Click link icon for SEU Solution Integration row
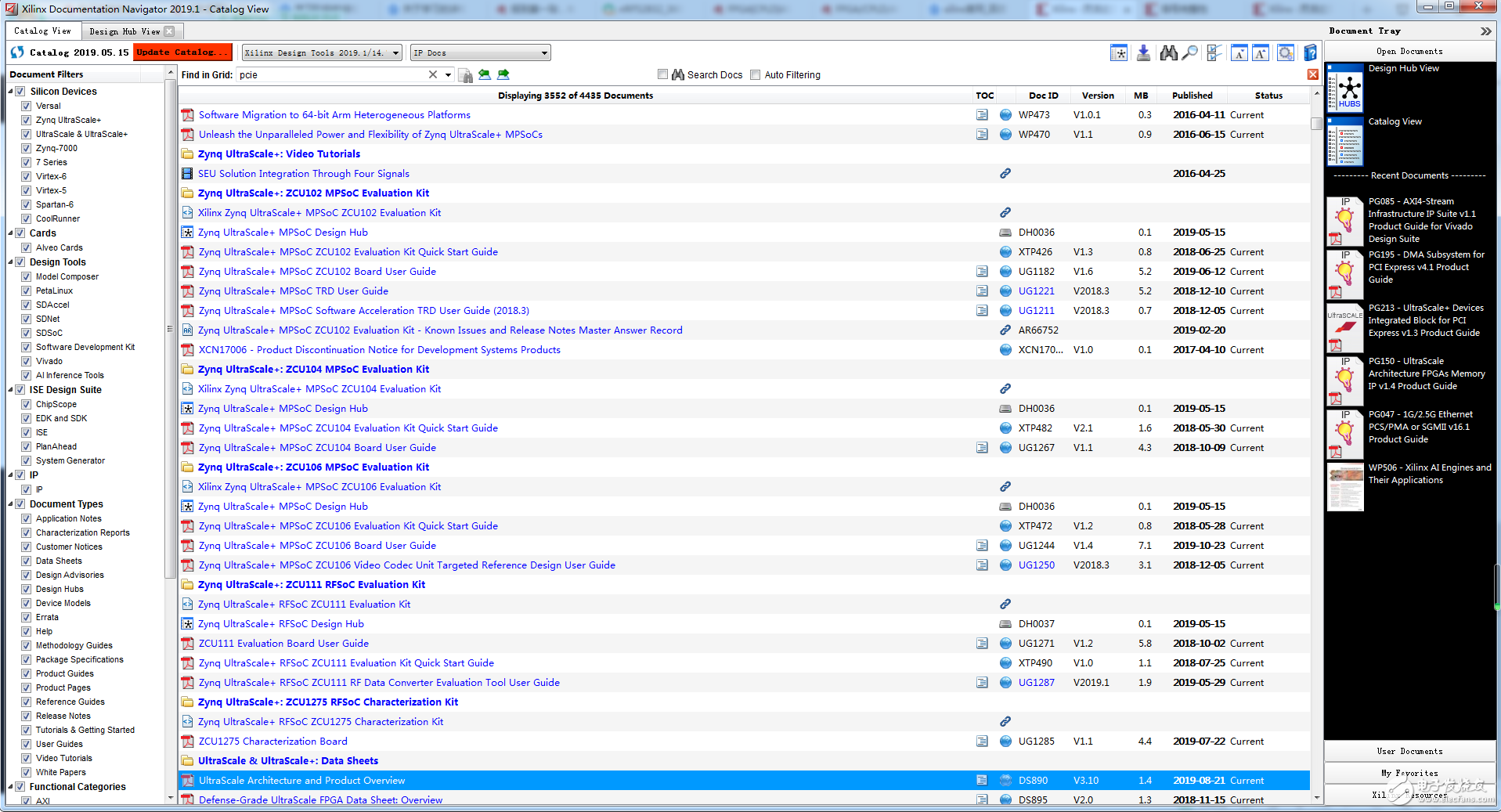 (1005, 174)
